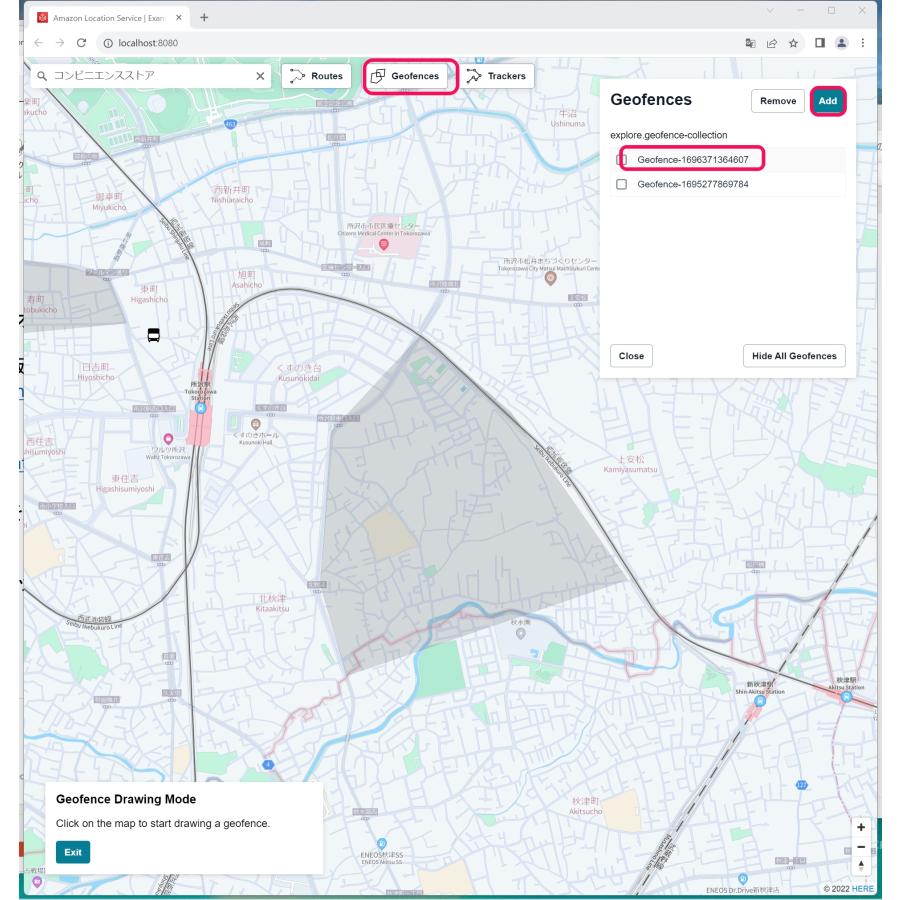Check Geofence-1696371364607 checkbox
The image size is (900, 900).
pos(622,160)
